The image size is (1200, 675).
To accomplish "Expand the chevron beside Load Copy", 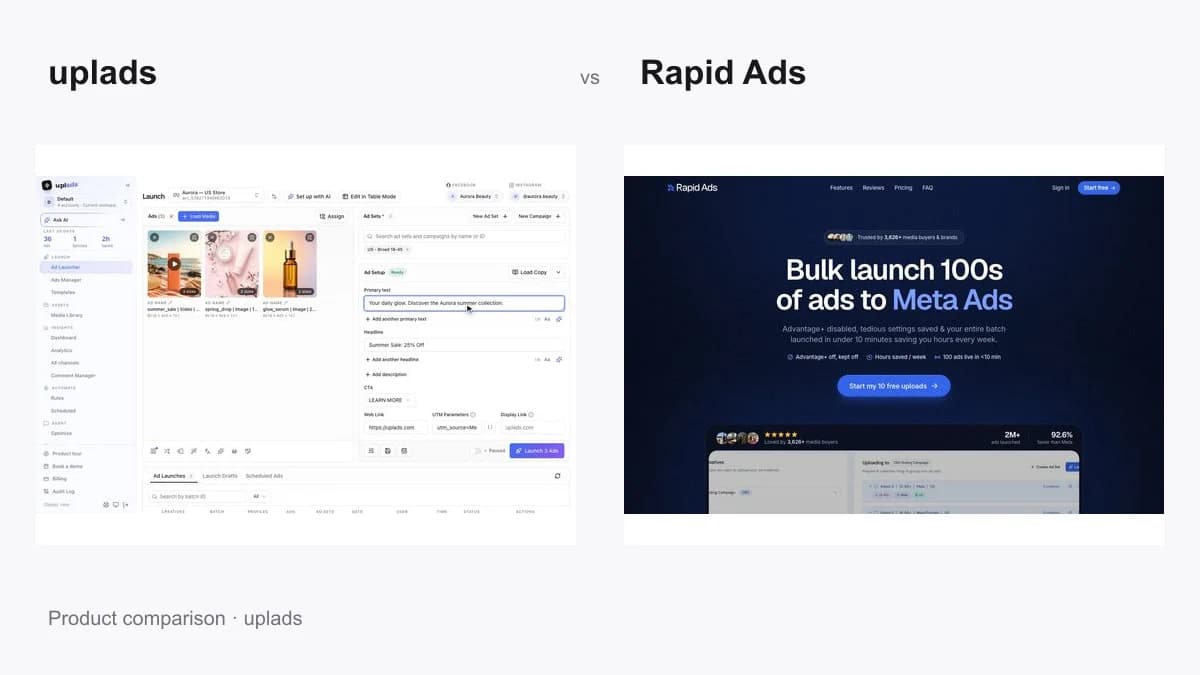I will coord(558,272).
